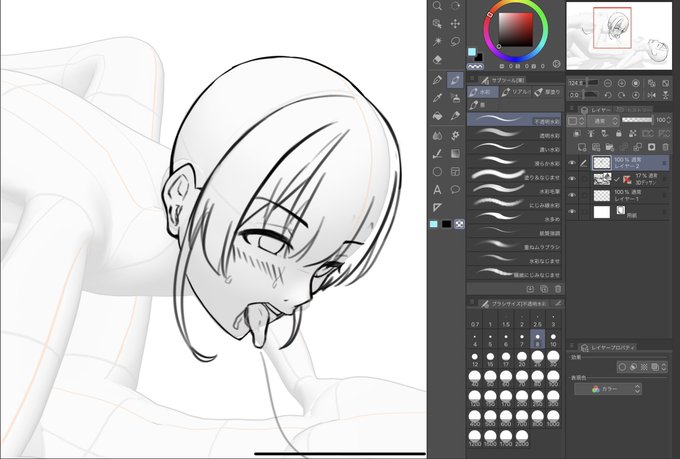Hide layer レイヤー 1 using eye icon

coord(572,195)
